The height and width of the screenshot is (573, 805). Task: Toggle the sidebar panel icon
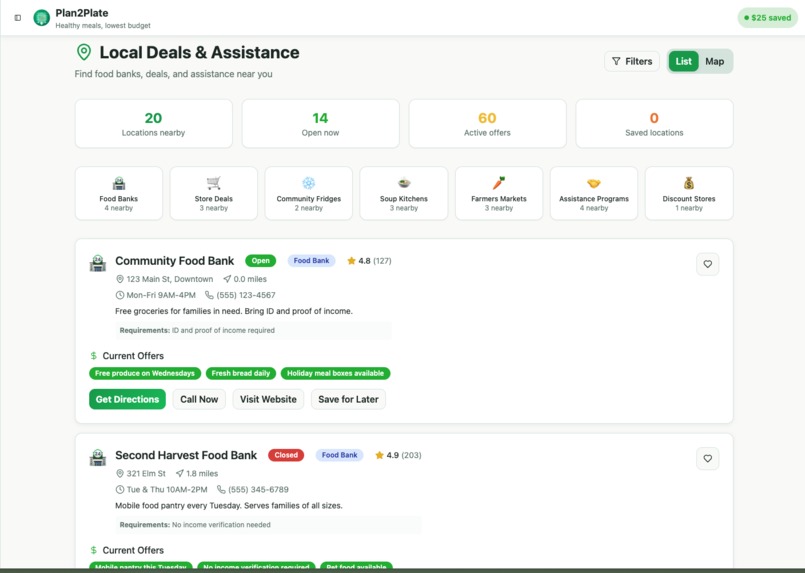pos(17,17)
